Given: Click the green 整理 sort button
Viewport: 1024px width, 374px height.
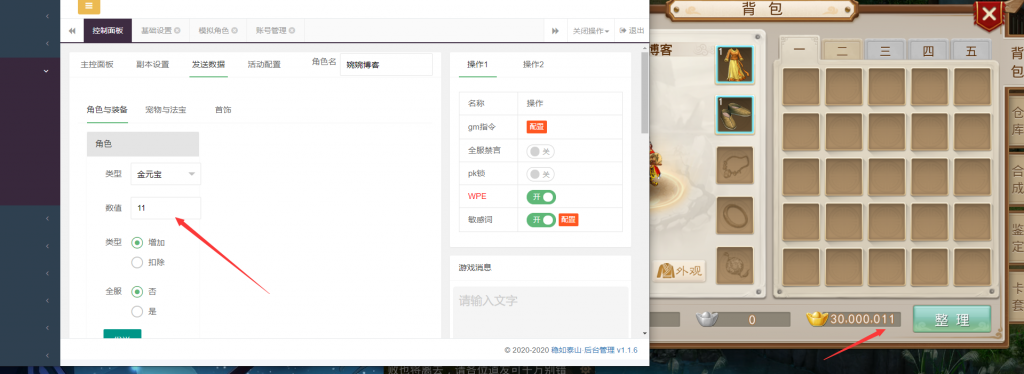Looking at the screenshot, I should pos(952,320).
